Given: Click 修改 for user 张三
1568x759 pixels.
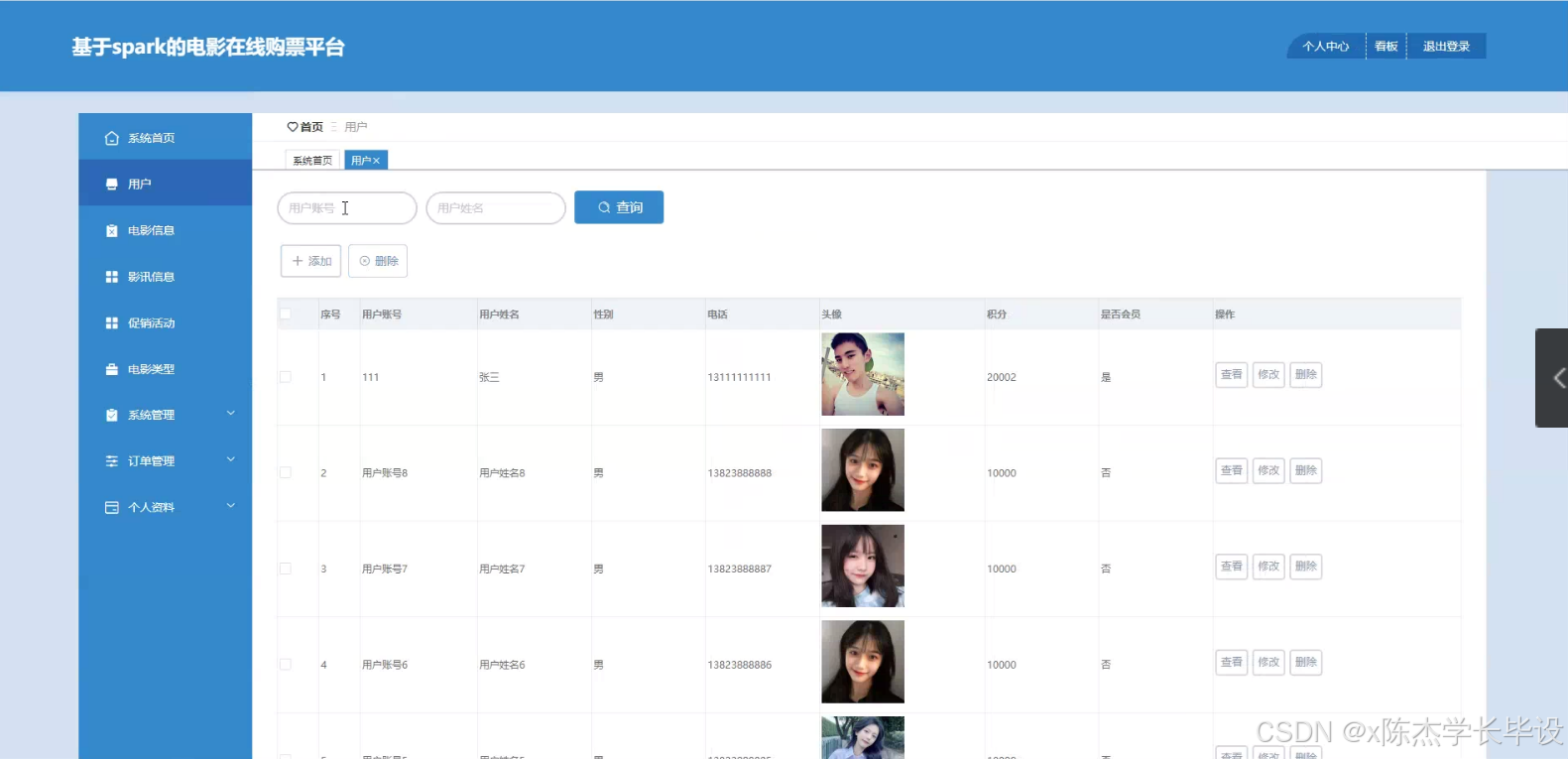Looking at the screenshot, I should tap(1268, 375).
